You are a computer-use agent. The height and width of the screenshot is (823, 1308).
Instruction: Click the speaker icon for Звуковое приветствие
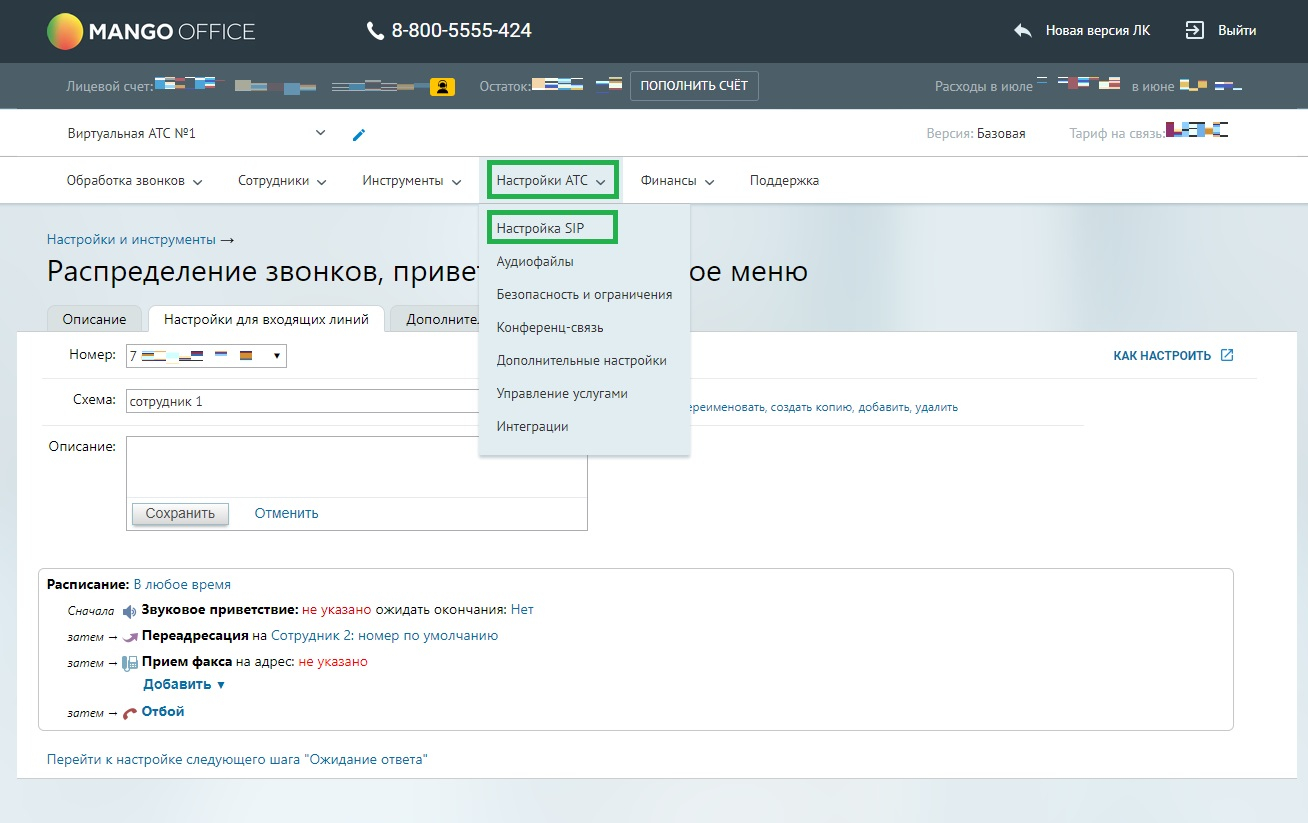129,610
